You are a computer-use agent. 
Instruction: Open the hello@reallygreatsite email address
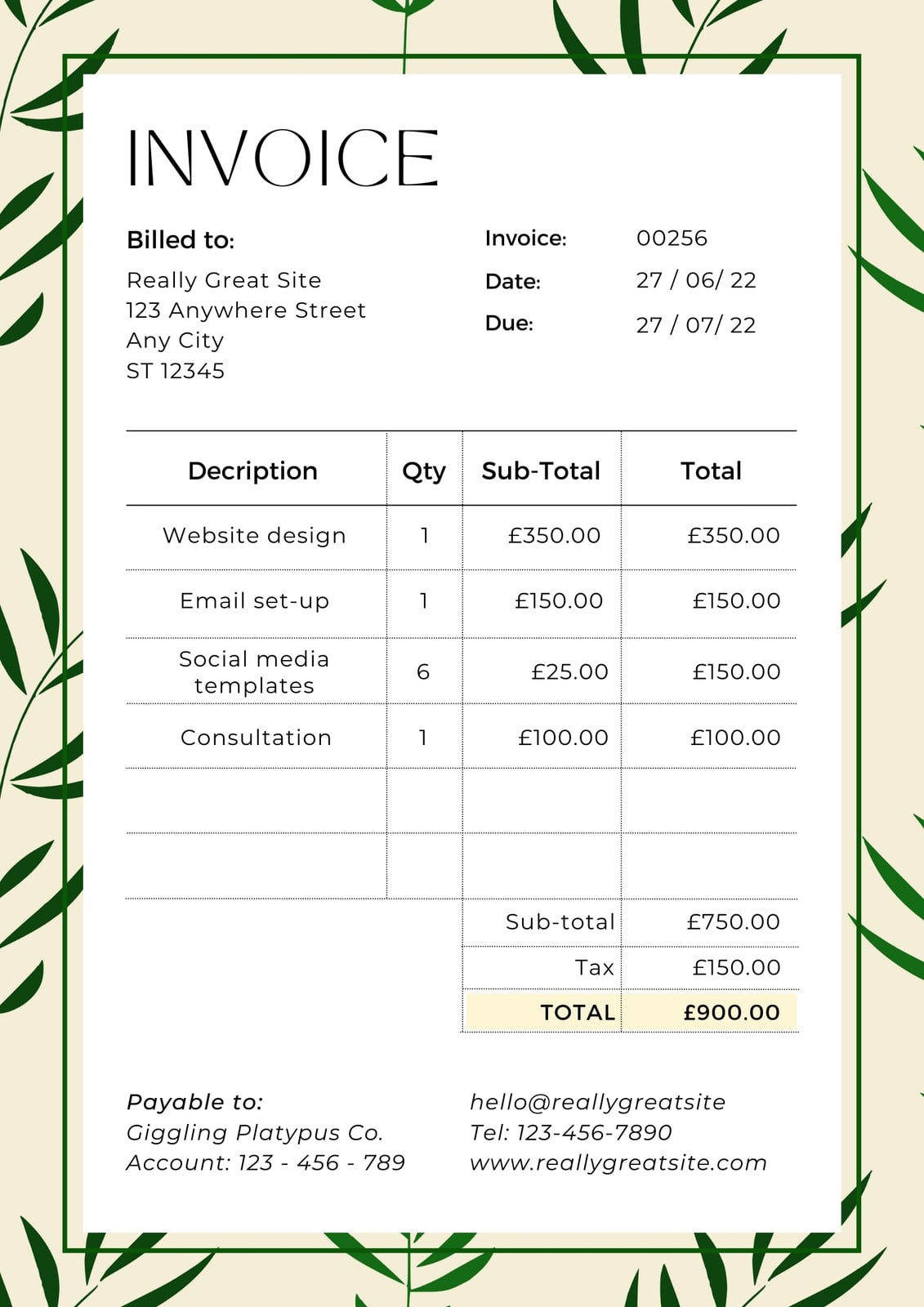click(x=597, y=1103)
